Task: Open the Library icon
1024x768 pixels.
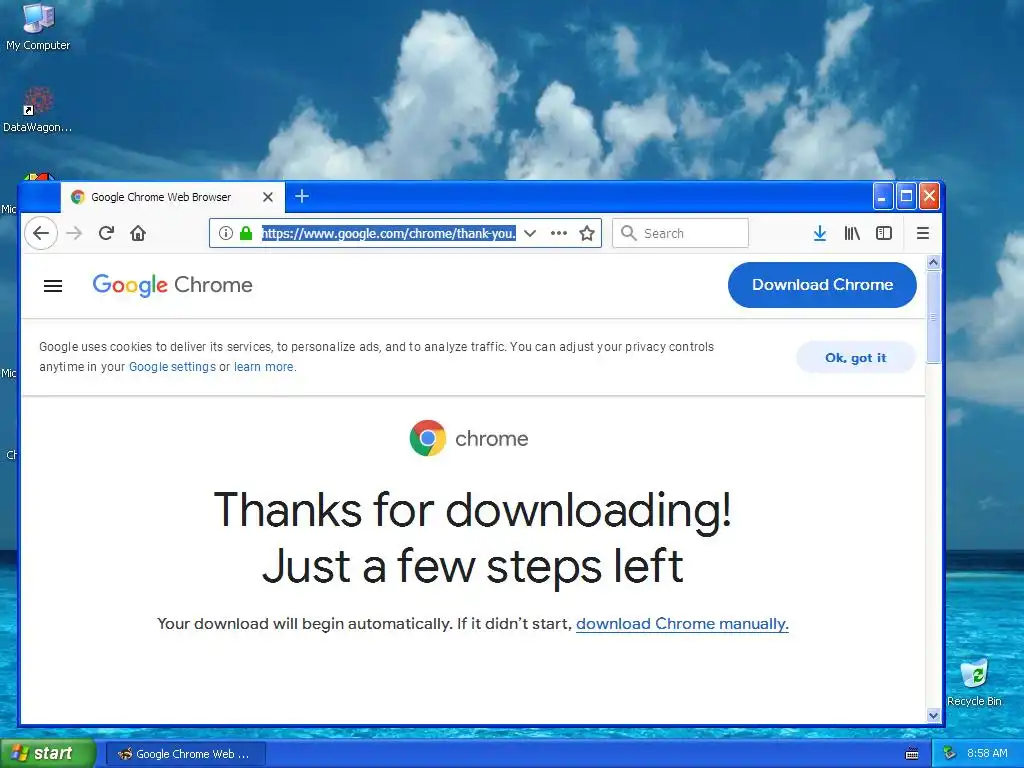Action: click(852, 233)
